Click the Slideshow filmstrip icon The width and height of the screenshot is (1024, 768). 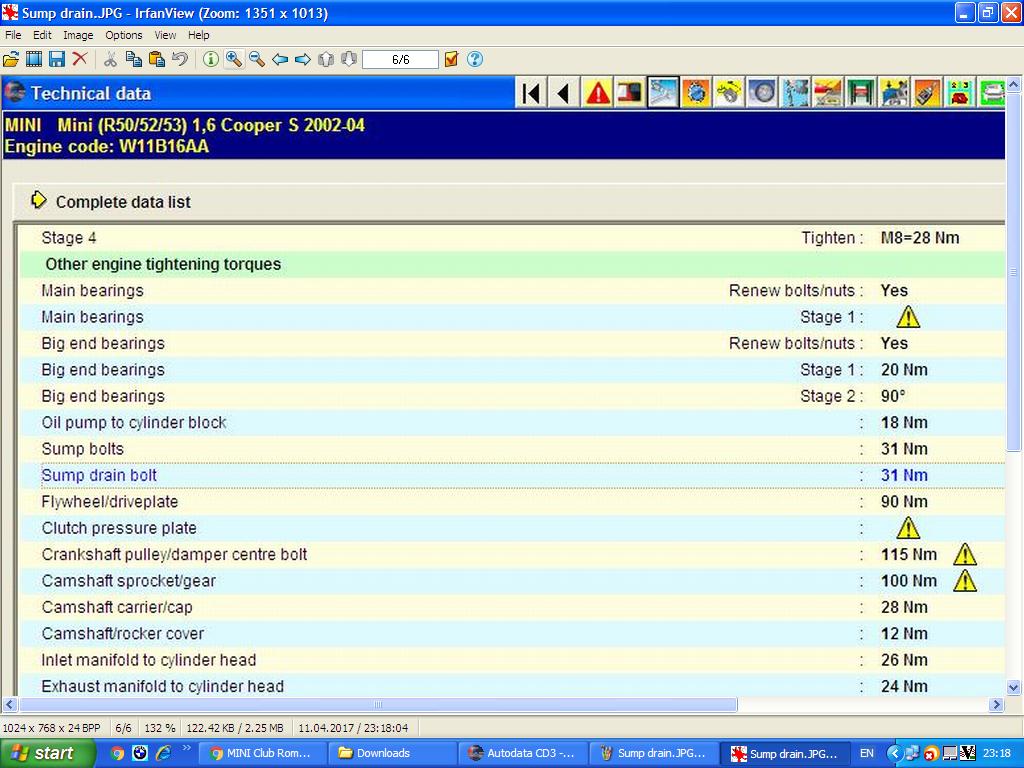34,59
